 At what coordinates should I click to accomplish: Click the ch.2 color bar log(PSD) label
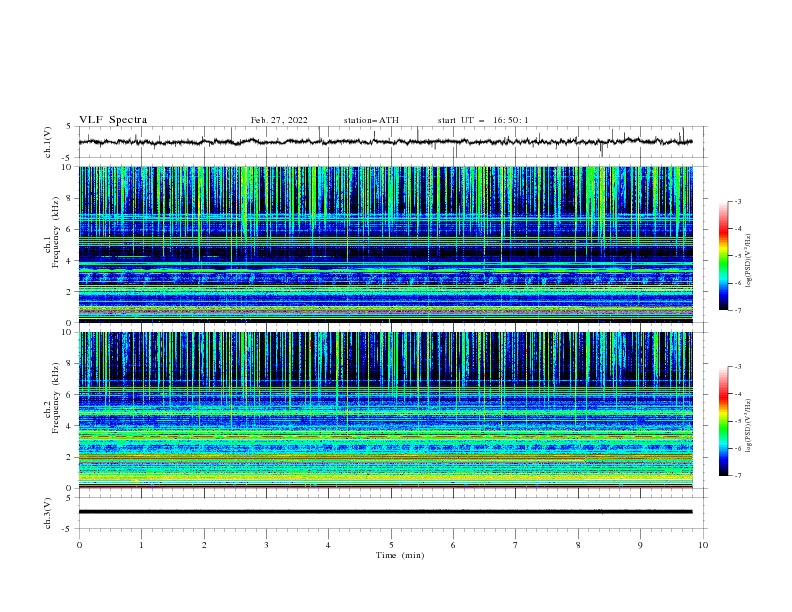coord(748,426)
